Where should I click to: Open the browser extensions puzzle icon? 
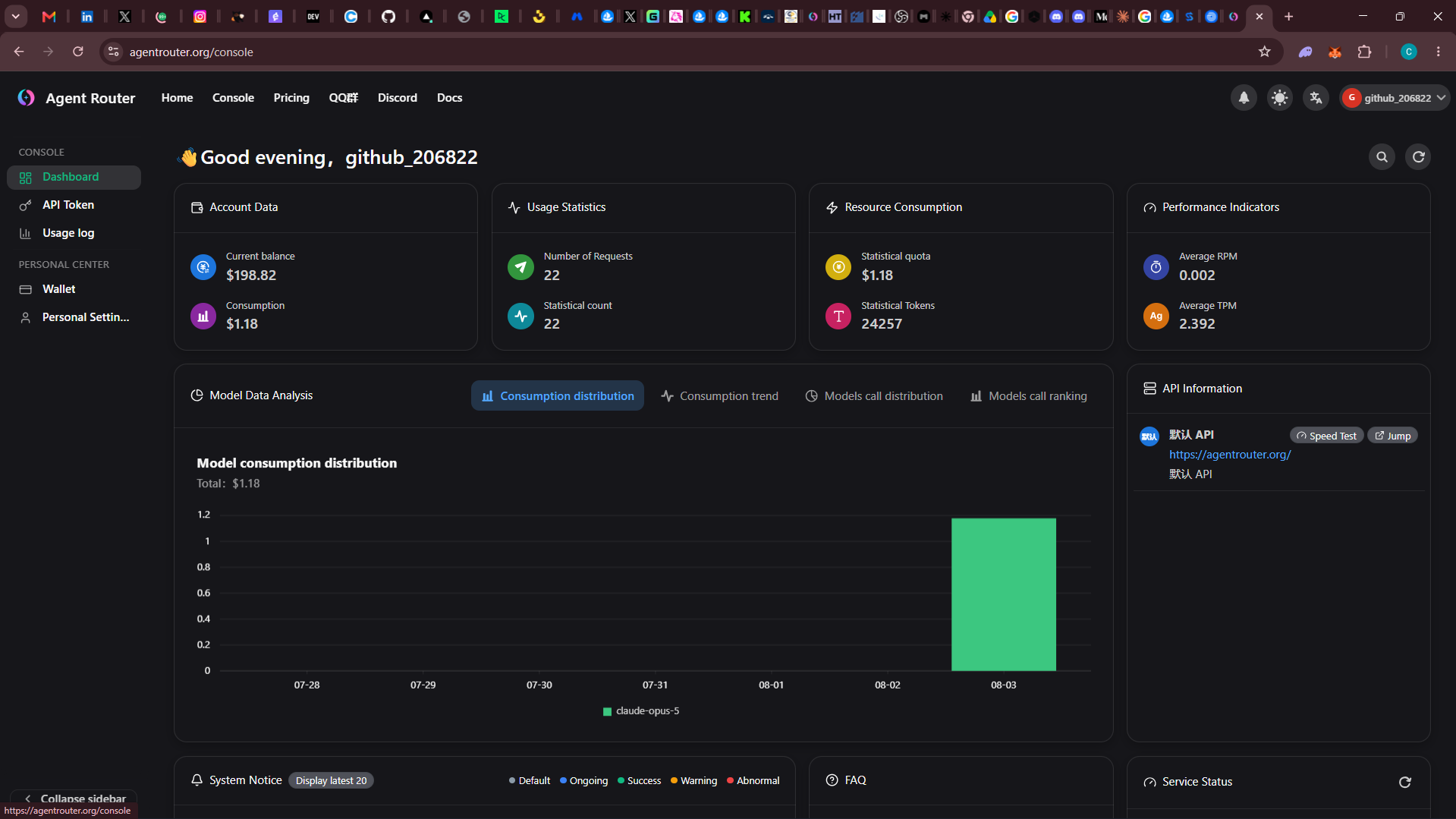(x=1364, y=52)
